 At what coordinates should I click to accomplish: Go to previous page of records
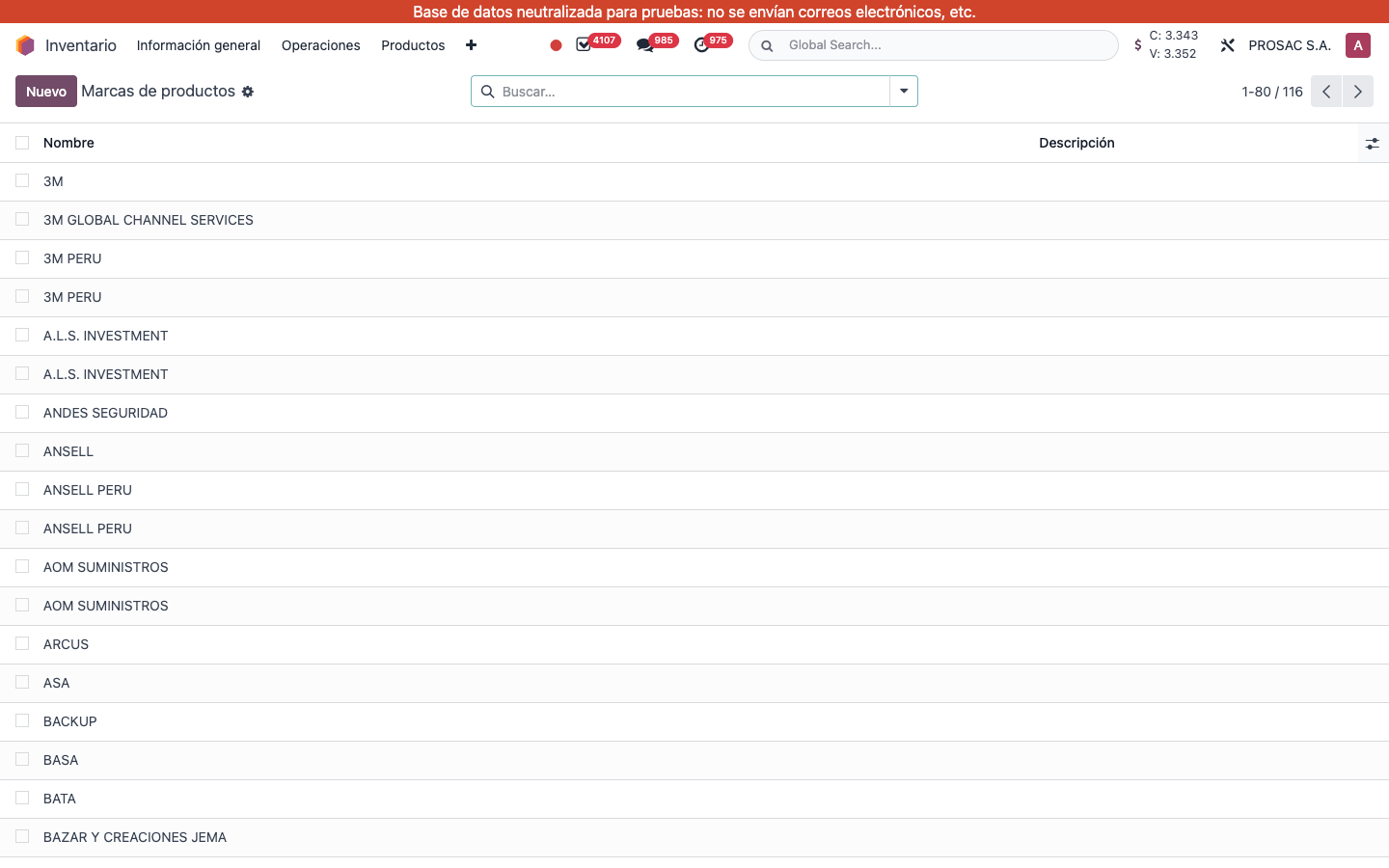[x=1326, y=92]
